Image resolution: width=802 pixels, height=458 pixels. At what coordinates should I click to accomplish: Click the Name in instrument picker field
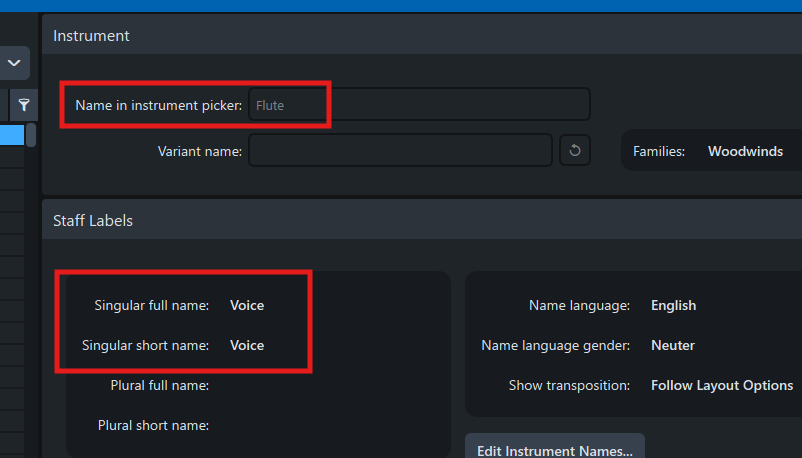tap(419, 104)
